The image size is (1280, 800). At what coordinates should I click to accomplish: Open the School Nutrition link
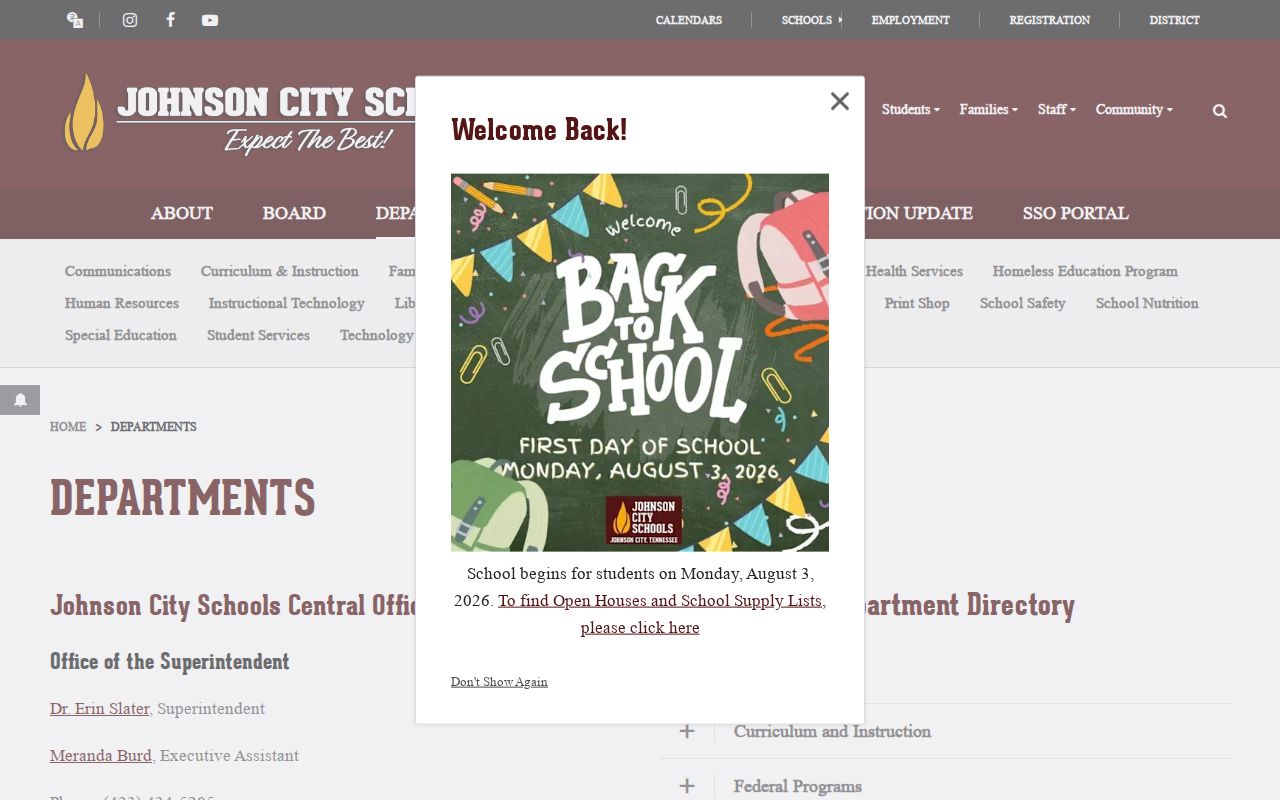pos(1147,303)
